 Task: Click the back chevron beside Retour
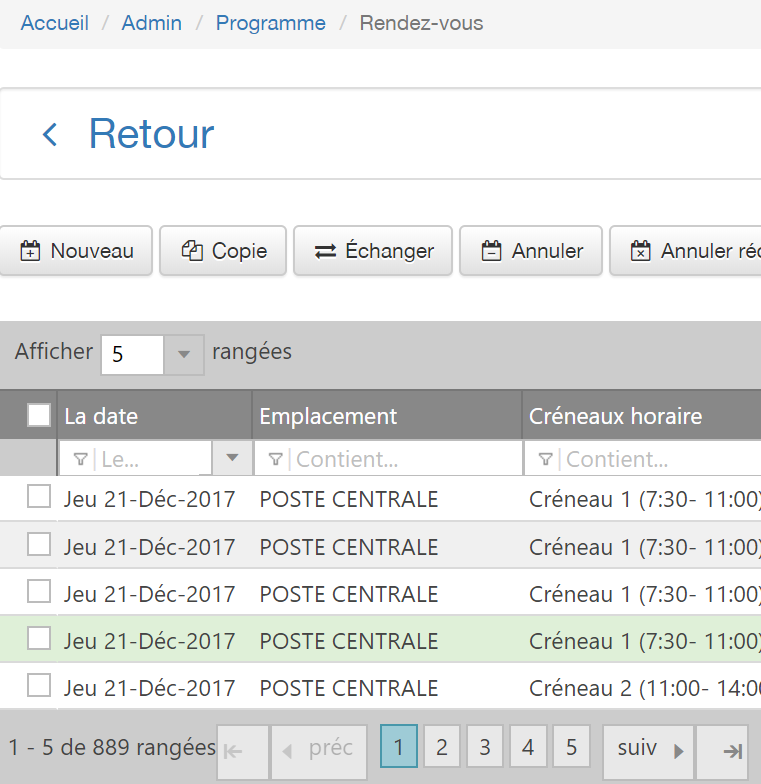(50, 134)
